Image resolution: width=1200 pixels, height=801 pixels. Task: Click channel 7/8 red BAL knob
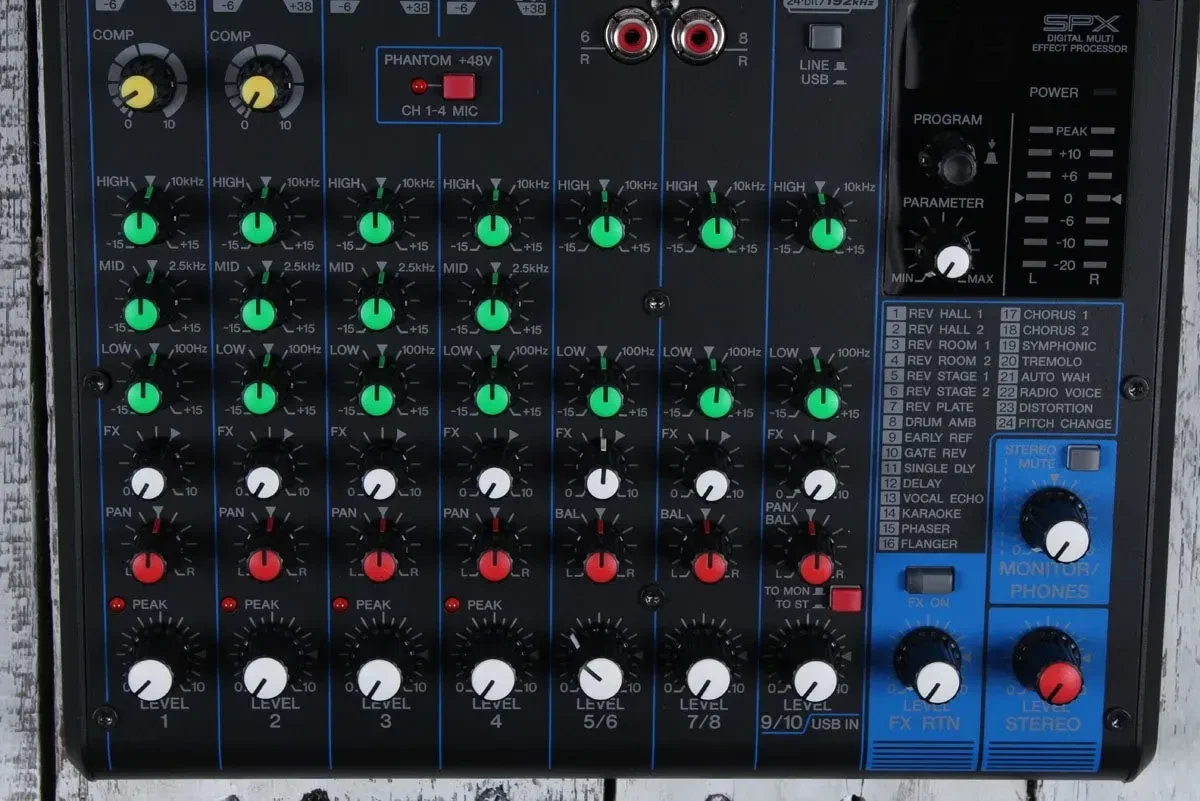pos(710,566)
